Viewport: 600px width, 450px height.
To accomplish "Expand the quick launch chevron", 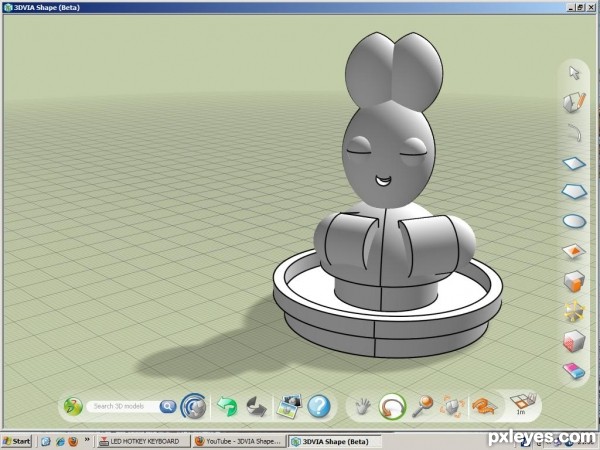I will [87, 439].
